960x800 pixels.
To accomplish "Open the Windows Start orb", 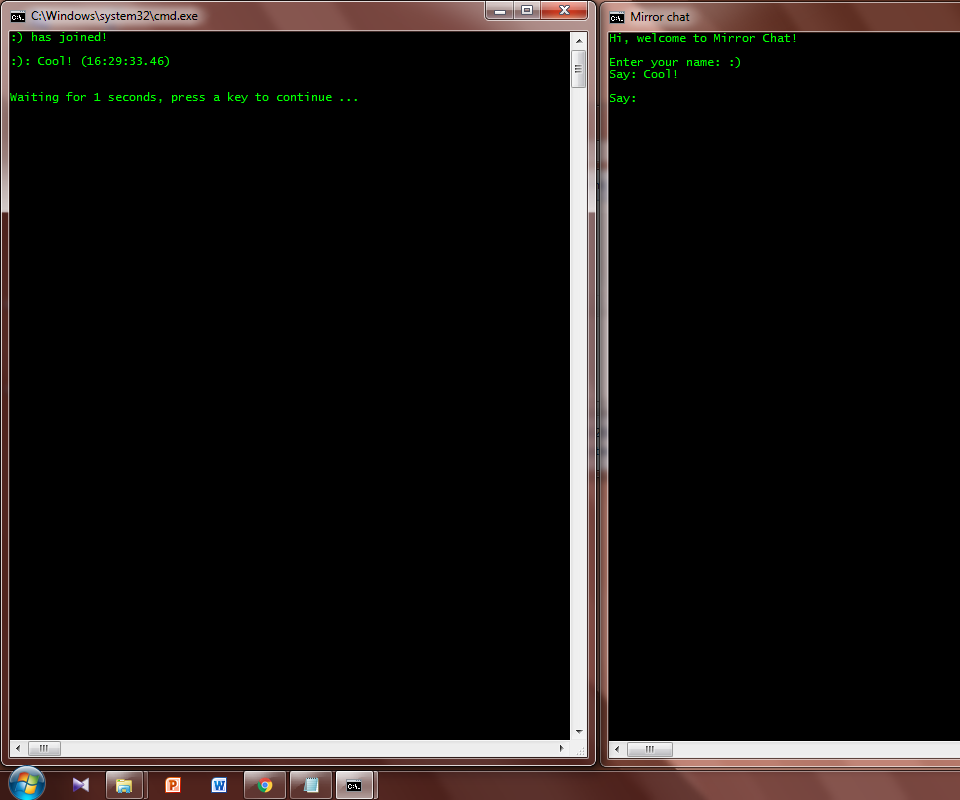I will tap(27, 784).
